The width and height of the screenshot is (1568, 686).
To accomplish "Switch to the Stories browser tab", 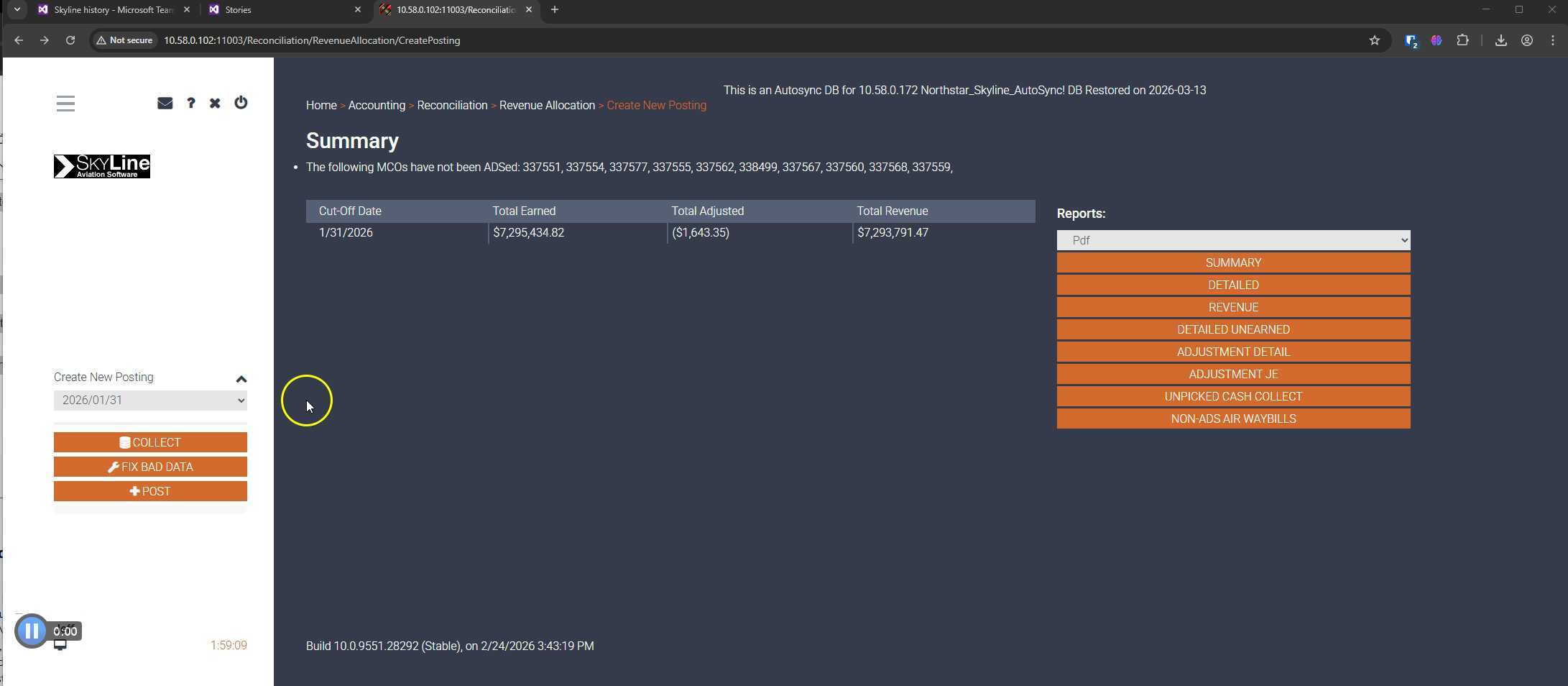I will [x=280, y=10].
